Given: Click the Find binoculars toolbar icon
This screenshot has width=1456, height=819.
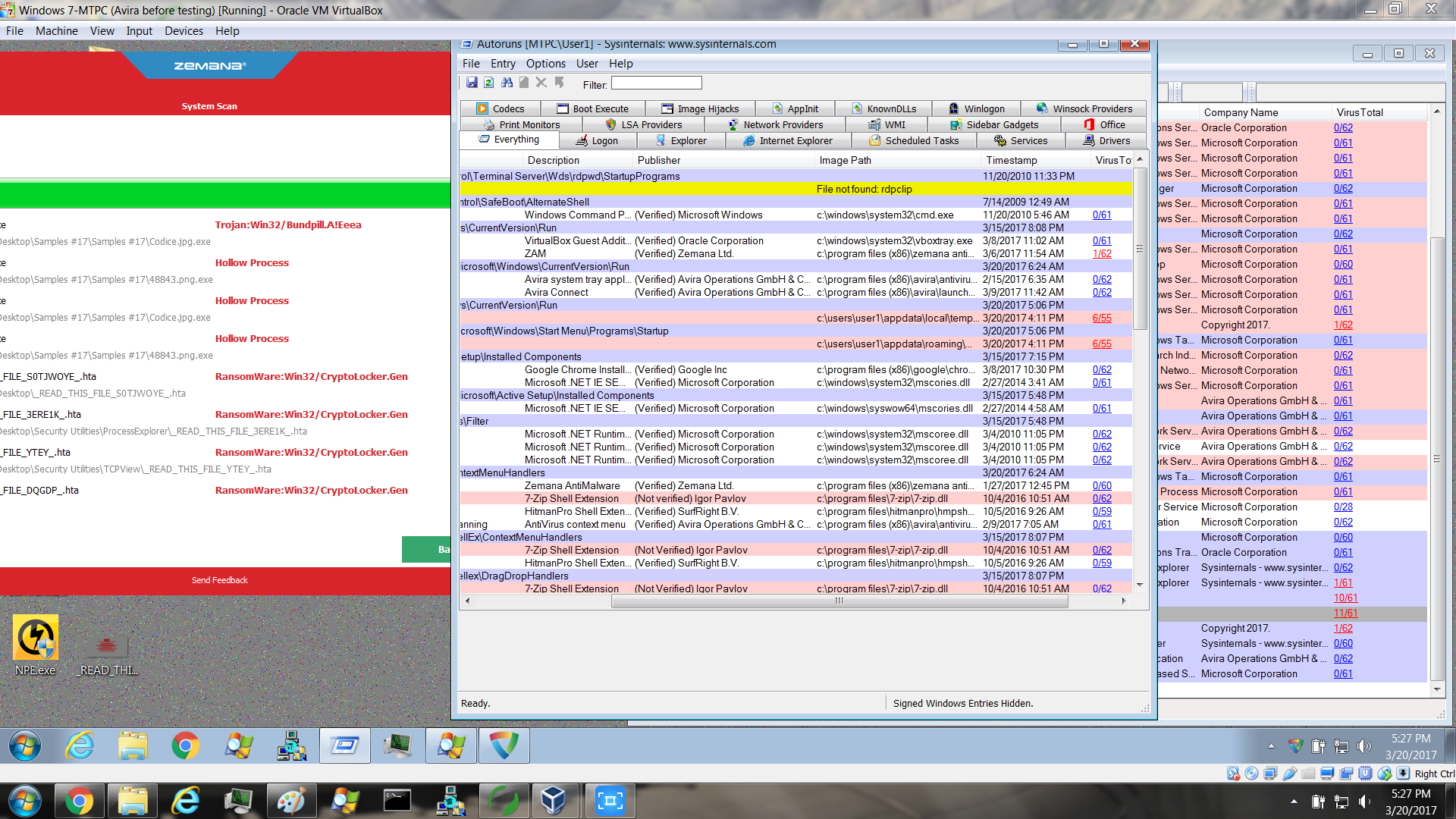Looking at the screenshot, I should pyautogui.click(x=507, y=83).
